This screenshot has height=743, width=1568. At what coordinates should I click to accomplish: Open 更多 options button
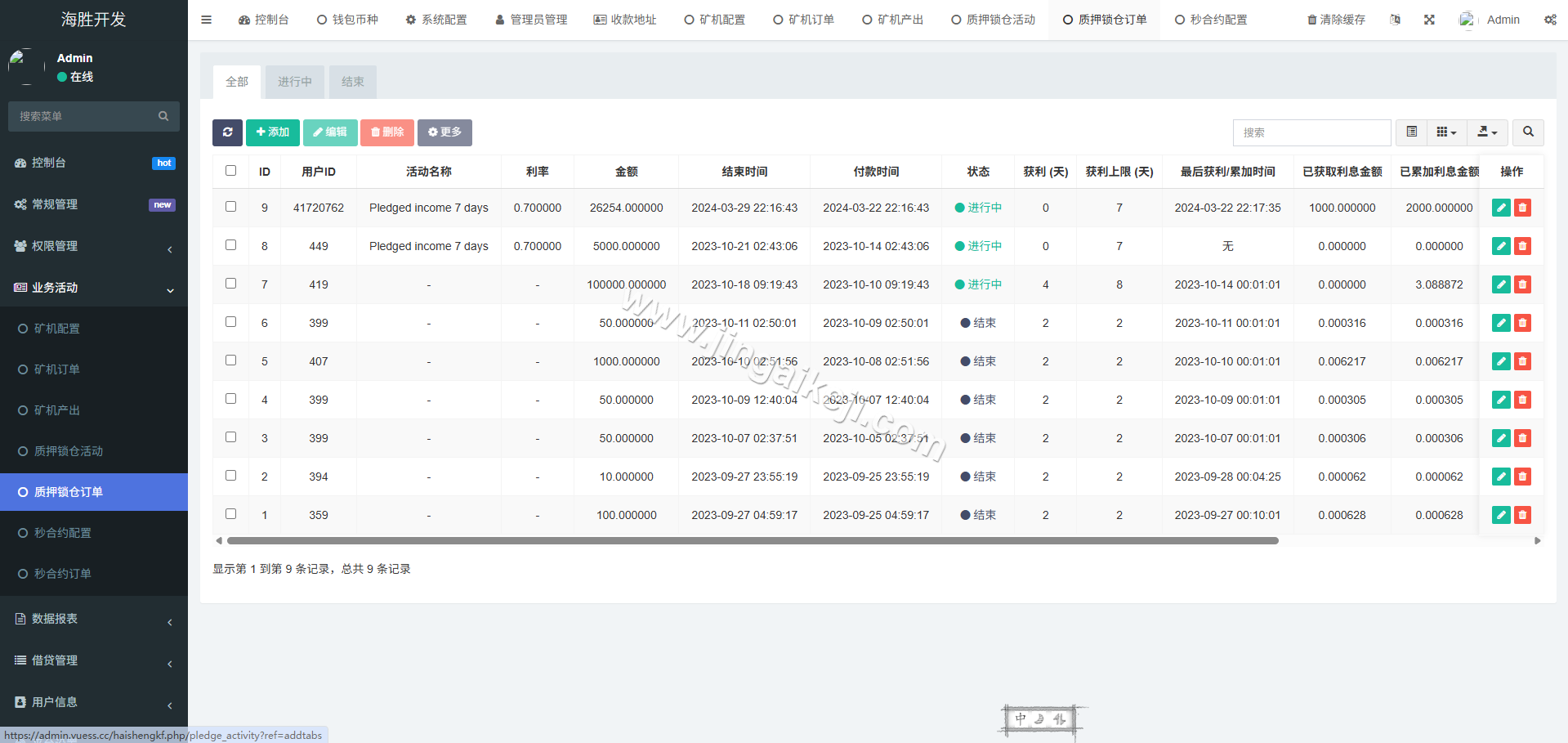pos(444,132)
